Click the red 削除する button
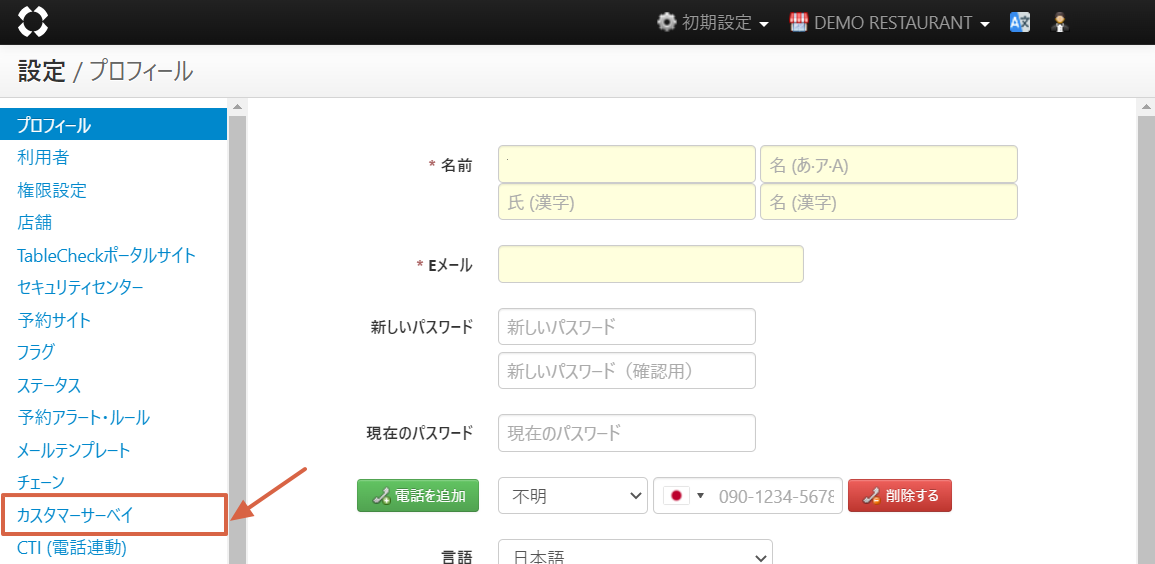Screen dimensions: 1155x564 tap(899, 496)
